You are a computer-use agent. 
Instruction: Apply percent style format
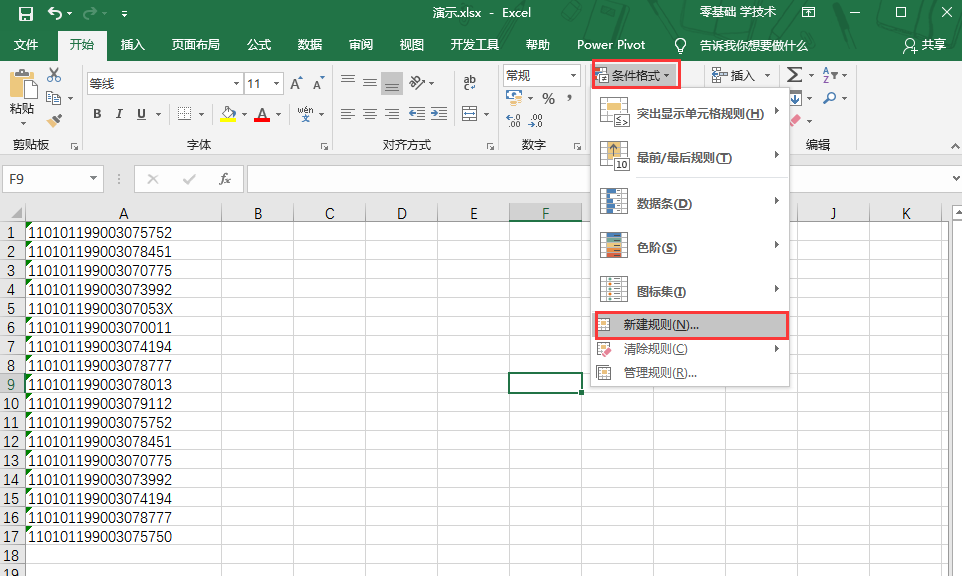coord(548,98)
